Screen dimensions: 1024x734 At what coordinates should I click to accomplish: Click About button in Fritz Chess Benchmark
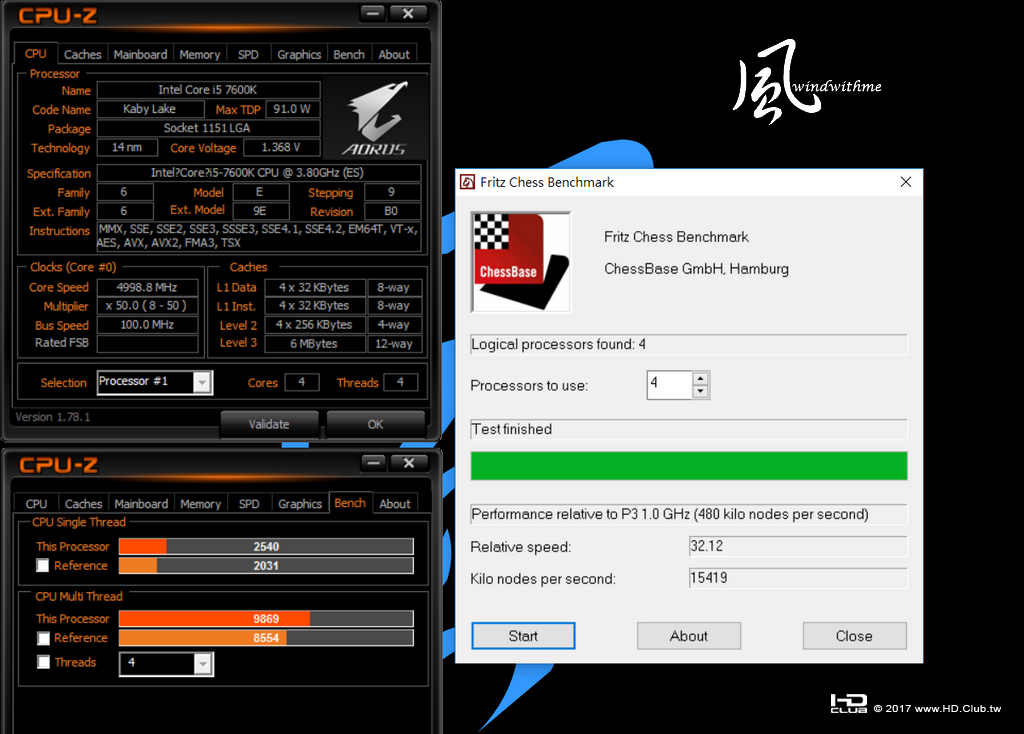pos(689,635)
